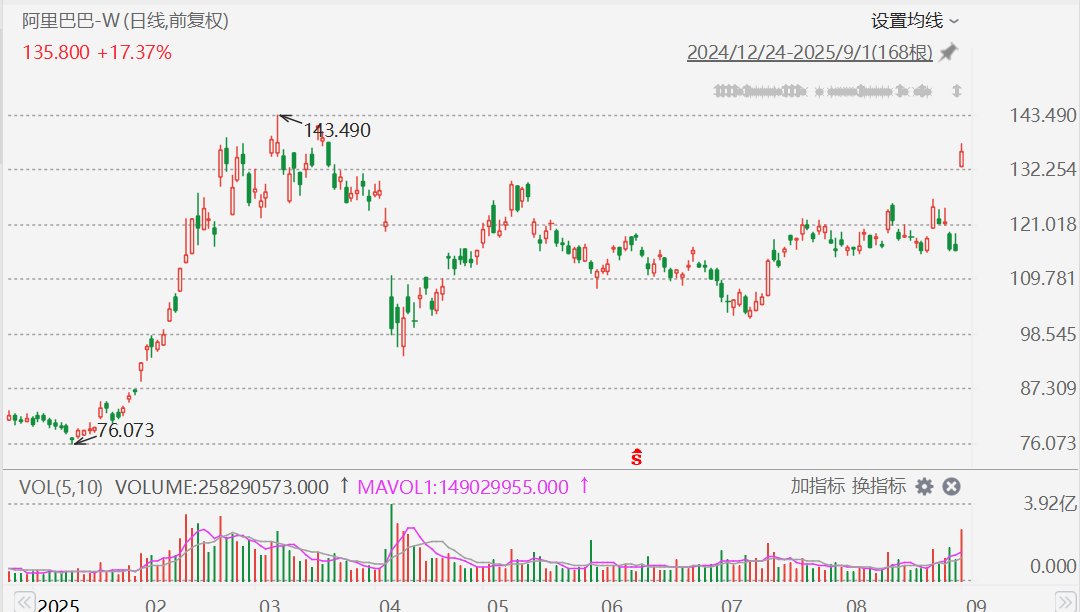Click the 76.073 low price annotation
1080x612 pixels.
[125, 430]
